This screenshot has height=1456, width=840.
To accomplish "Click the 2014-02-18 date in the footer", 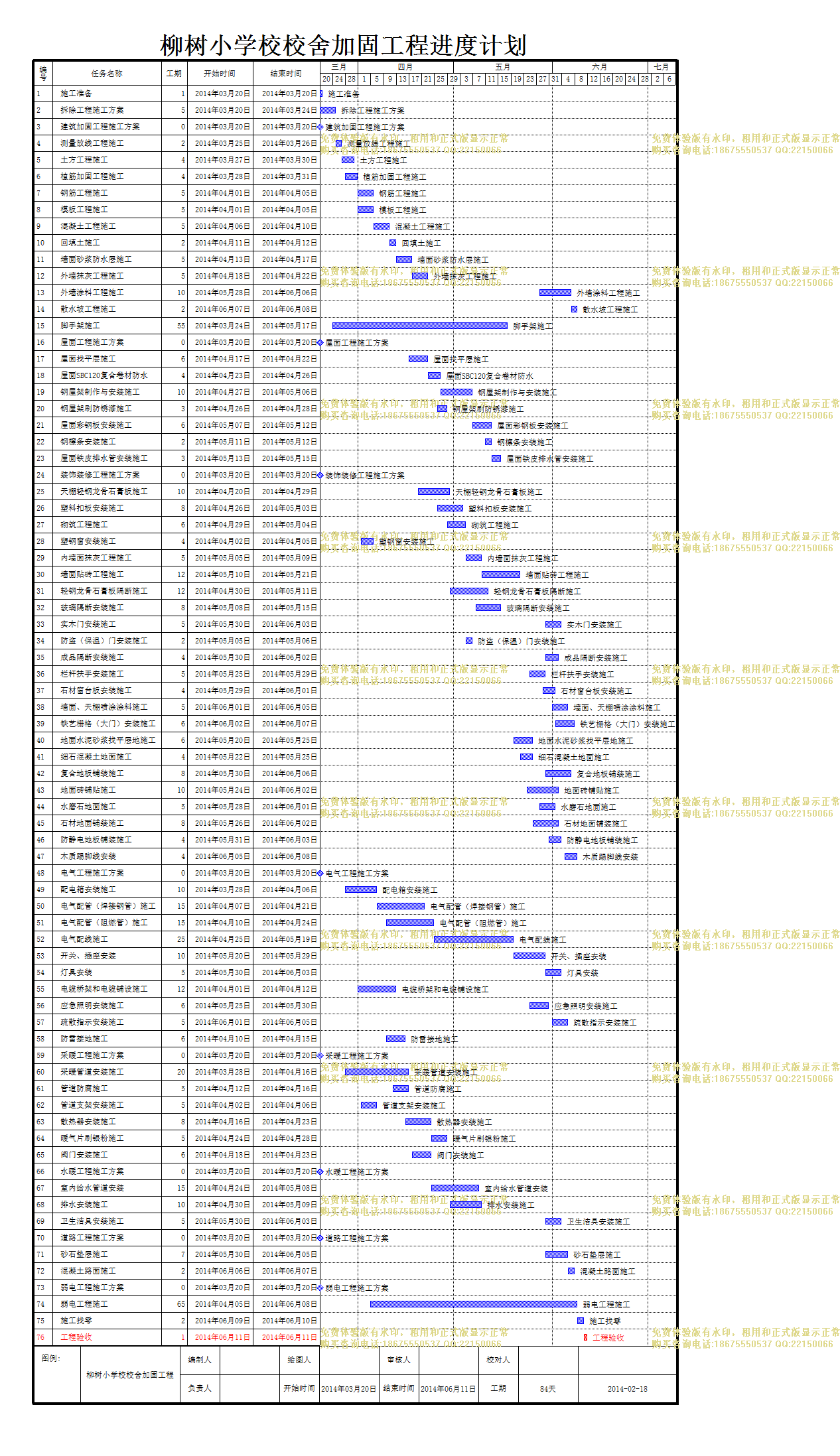I will 628,1389.
